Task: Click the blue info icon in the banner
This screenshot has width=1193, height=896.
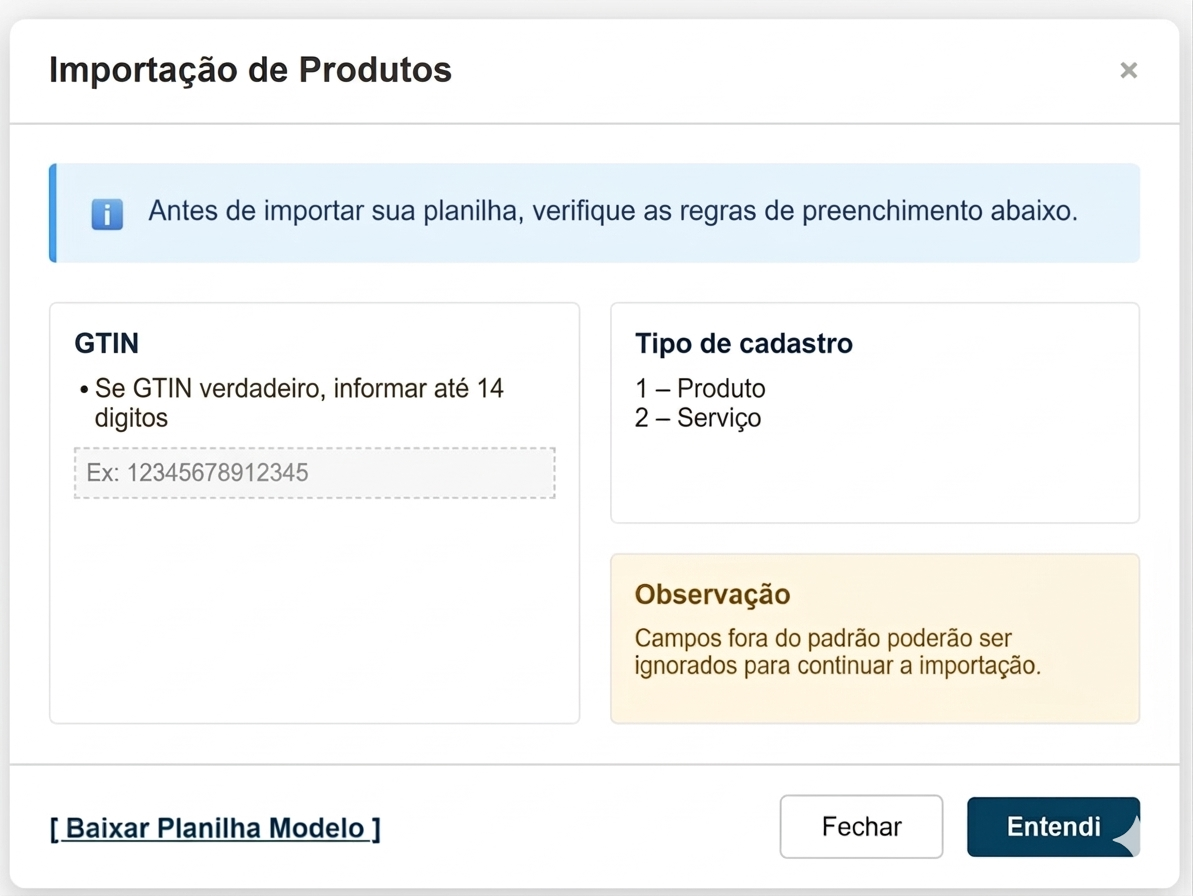Action: point(107,214)
